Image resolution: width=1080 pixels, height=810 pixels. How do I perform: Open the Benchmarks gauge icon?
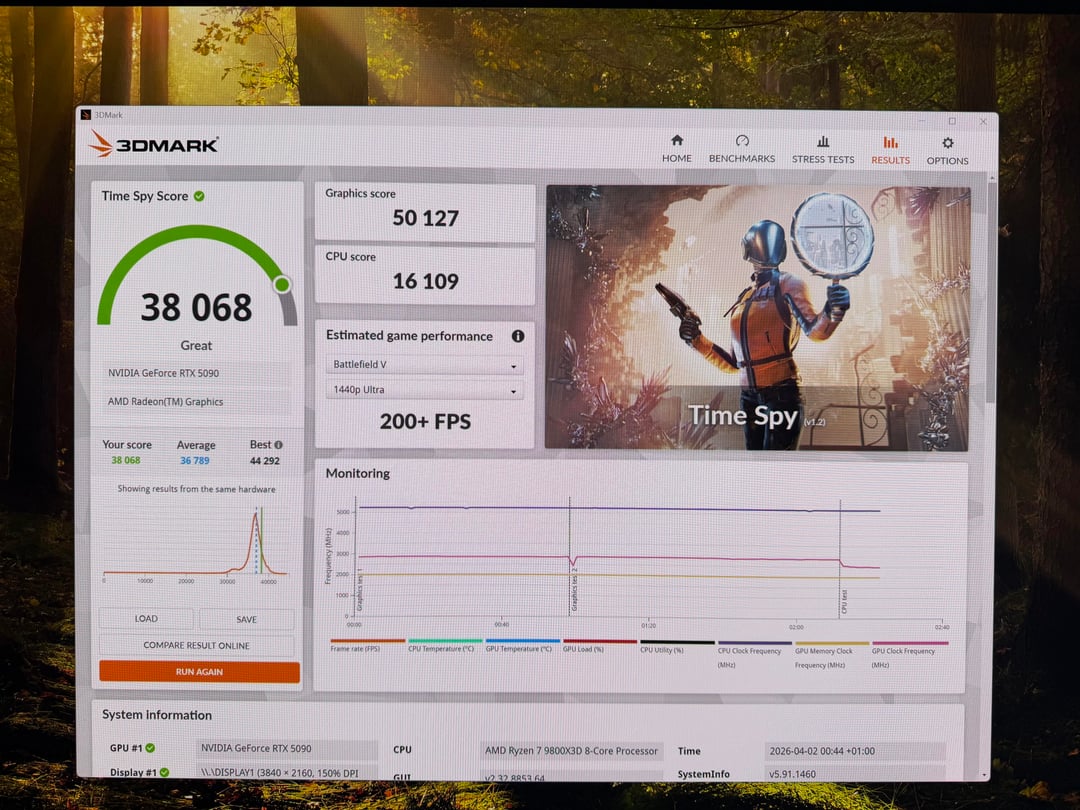pos(742,141)
